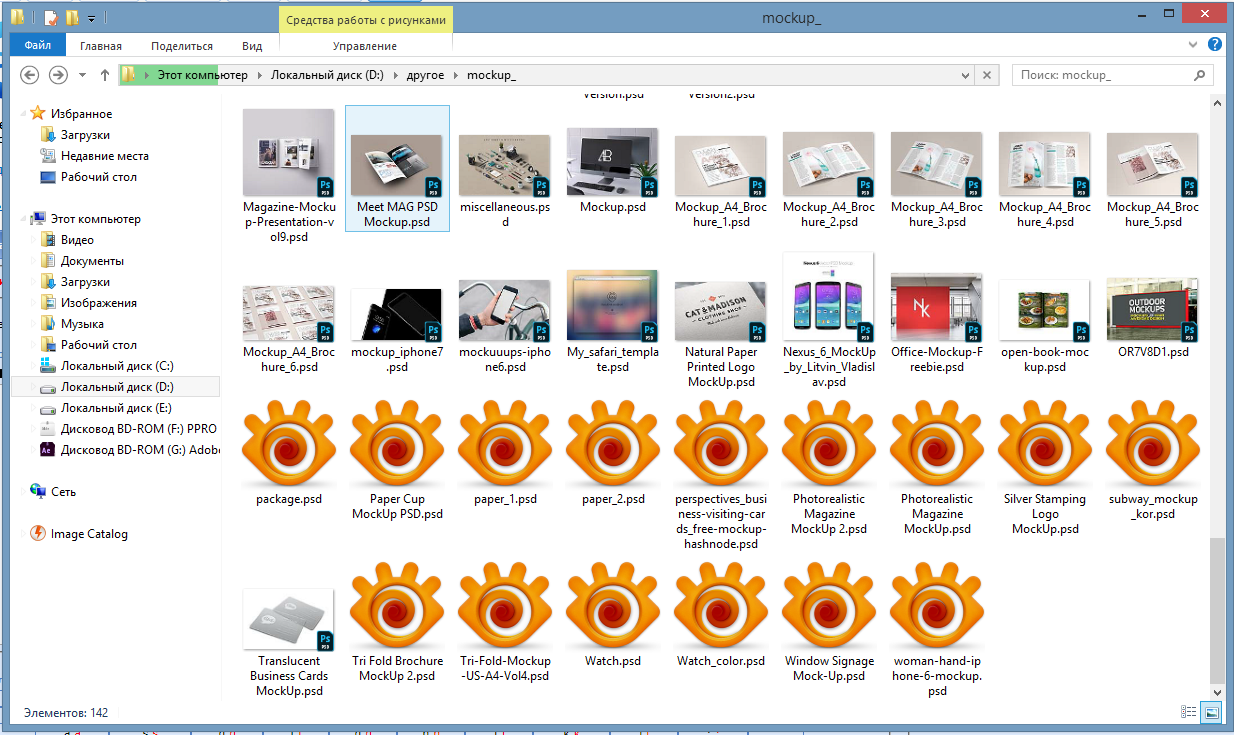Open the Файл menu tab
The width and height of the screenshot is (1234, 735).
[x=38, y=45]
